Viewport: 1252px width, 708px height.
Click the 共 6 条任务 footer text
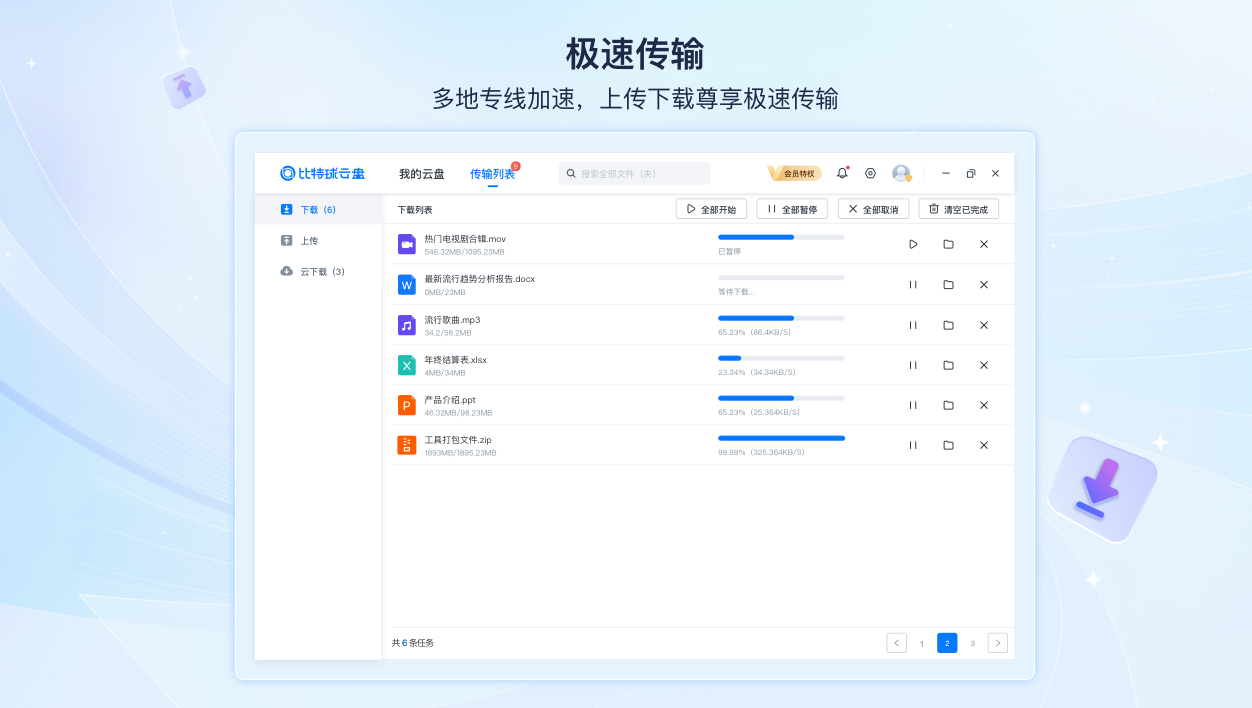(413, 643)
